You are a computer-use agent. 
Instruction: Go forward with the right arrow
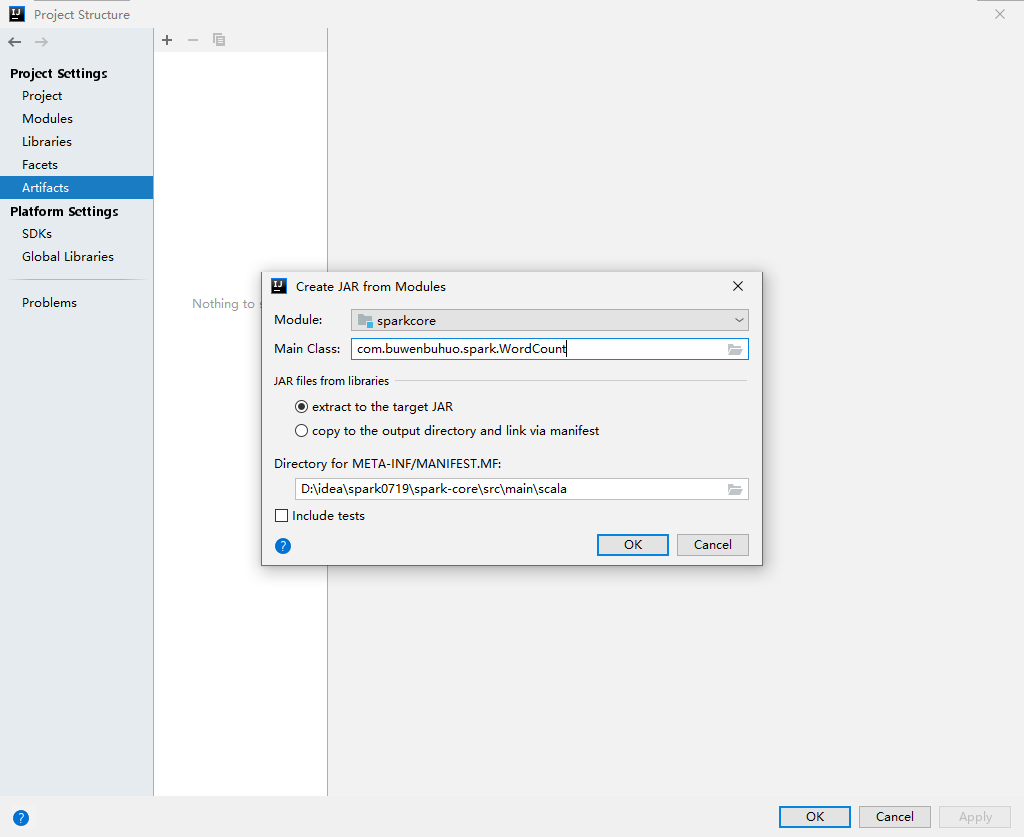coord(41,42)
